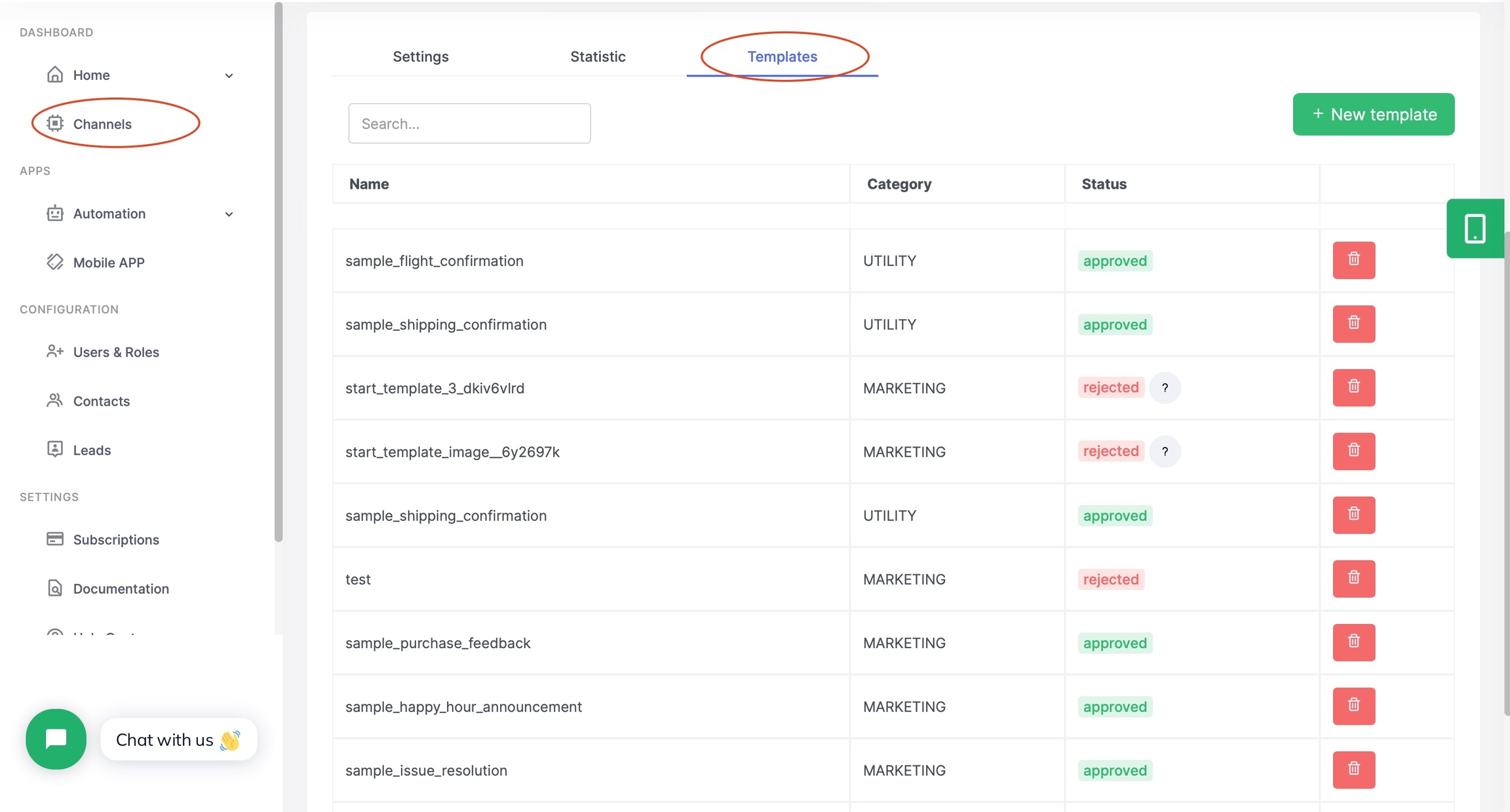Open green mobile phone preview icon
The image size is (1510, 812).
[x=1475, y=228]
